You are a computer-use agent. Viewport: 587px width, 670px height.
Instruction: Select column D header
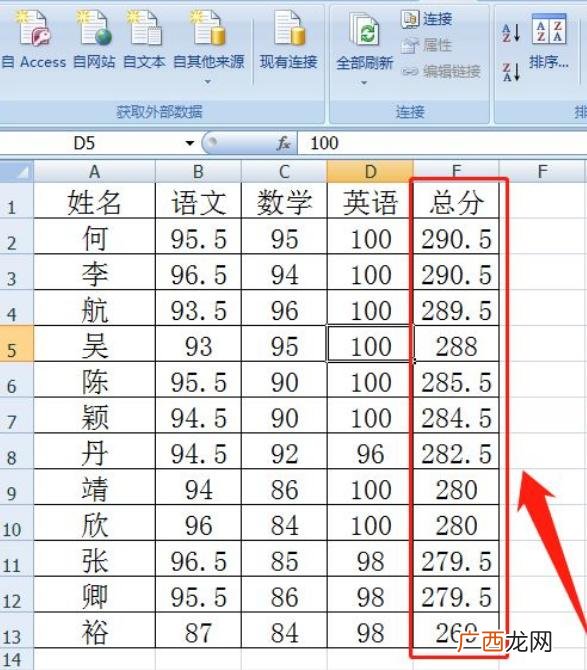pos(370,172)
